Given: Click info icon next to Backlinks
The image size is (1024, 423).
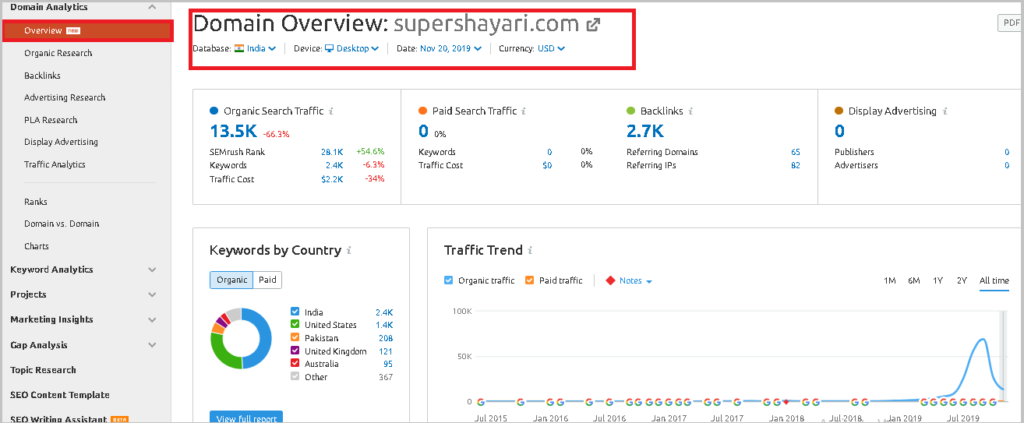Looking at the screenshot, I should pos(691,112).
